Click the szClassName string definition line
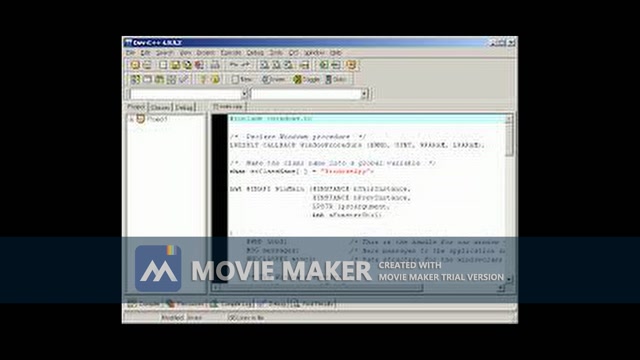Screen dimensions: 640x360 [x=302, y=172]
